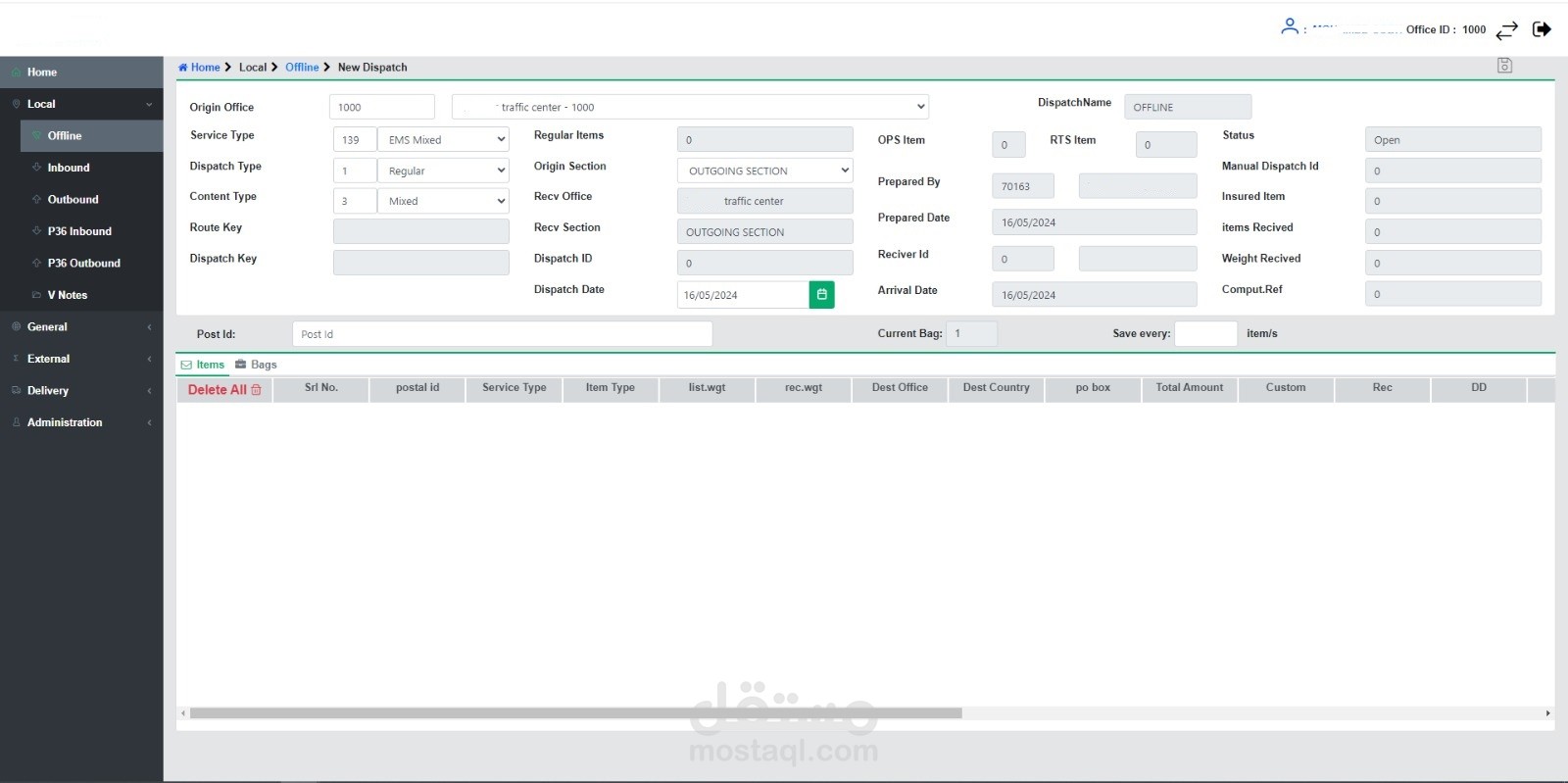Open the P36 Inbound menu item
Viewport: 1568px width, 783px height.
tap(91, 231)
